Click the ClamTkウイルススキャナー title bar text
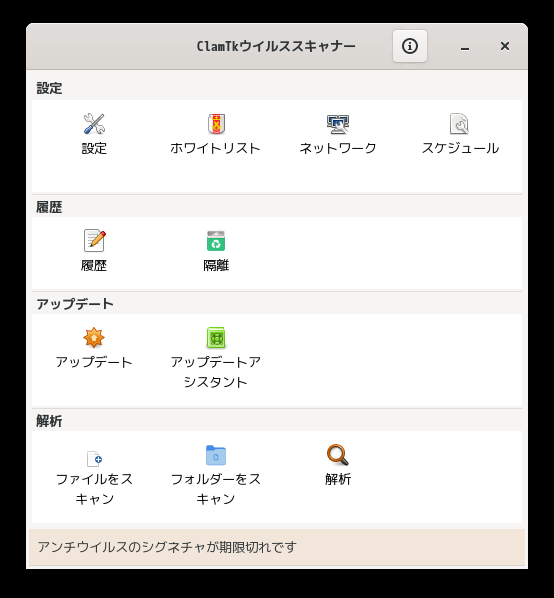The height and width of the screenshot is (598, 554). (x=276, y=46)
